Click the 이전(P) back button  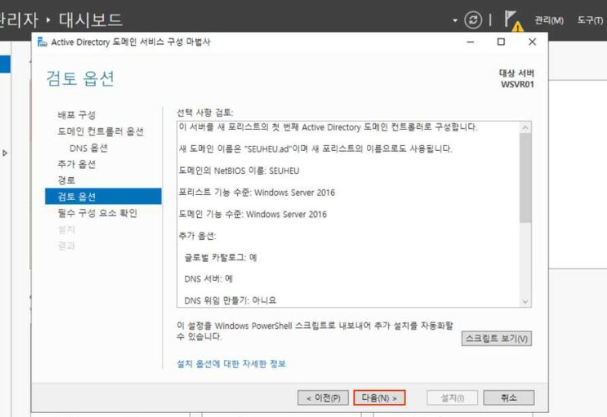[323, 398]
